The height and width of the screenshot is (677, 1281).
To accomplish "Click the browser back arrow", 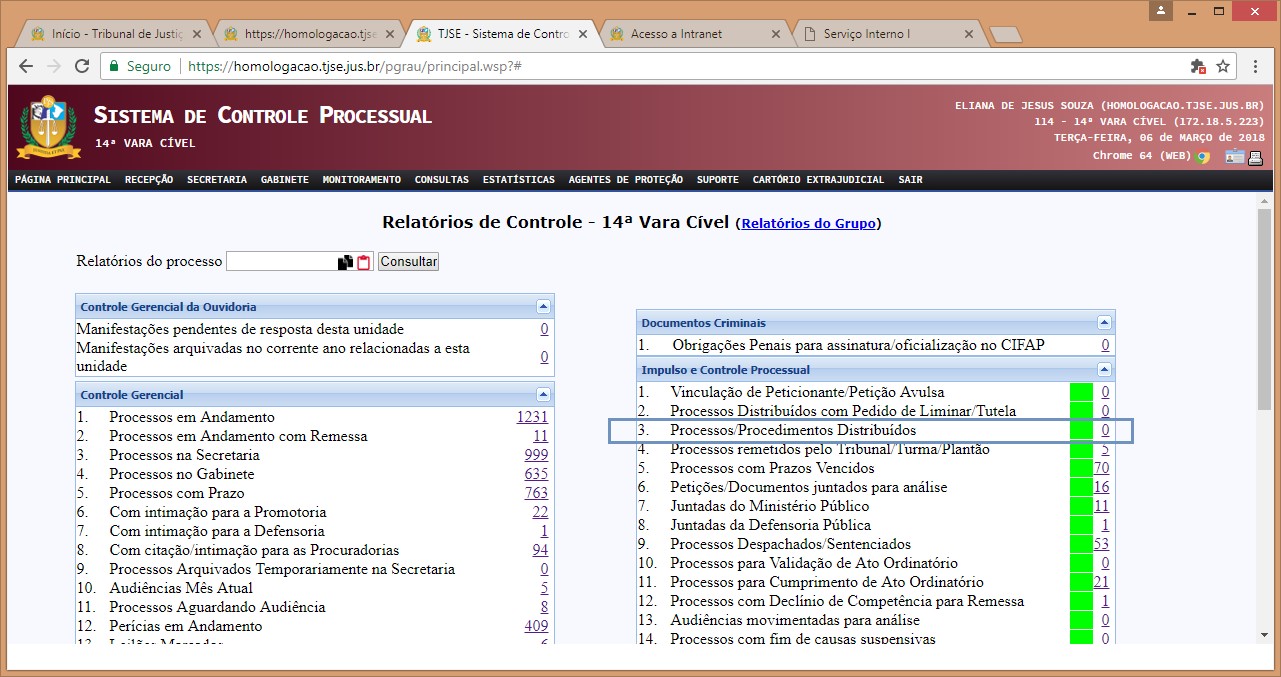I will click(26, 66).
